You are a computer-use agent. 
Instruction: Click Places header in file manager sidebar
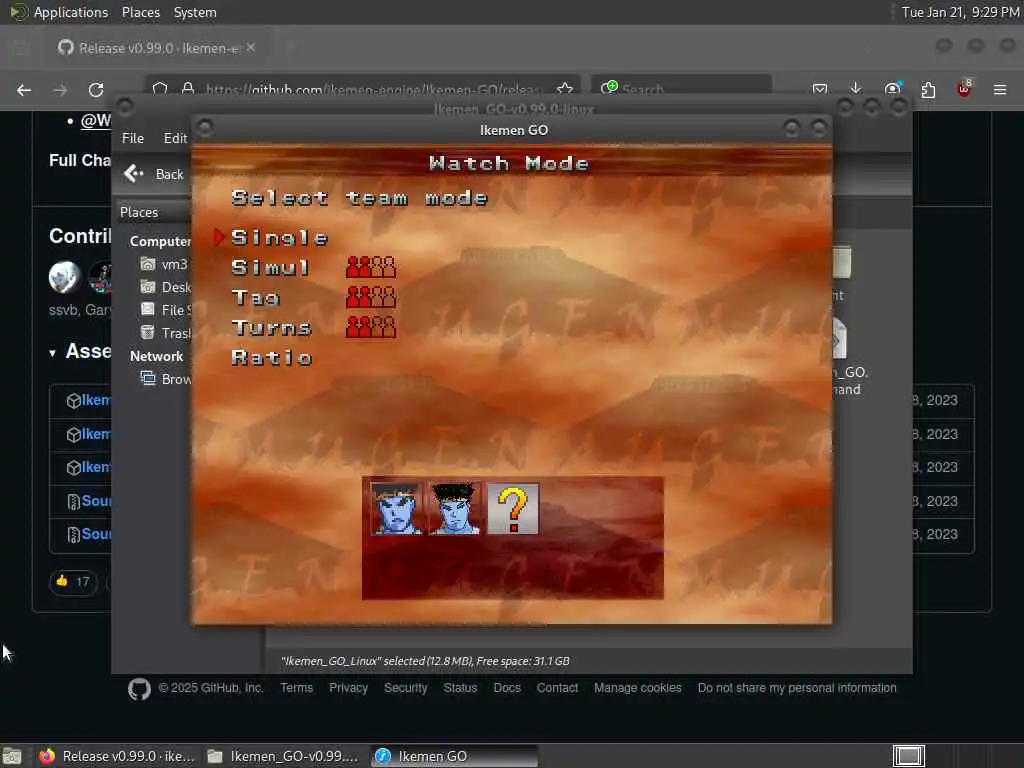[139, 212]
